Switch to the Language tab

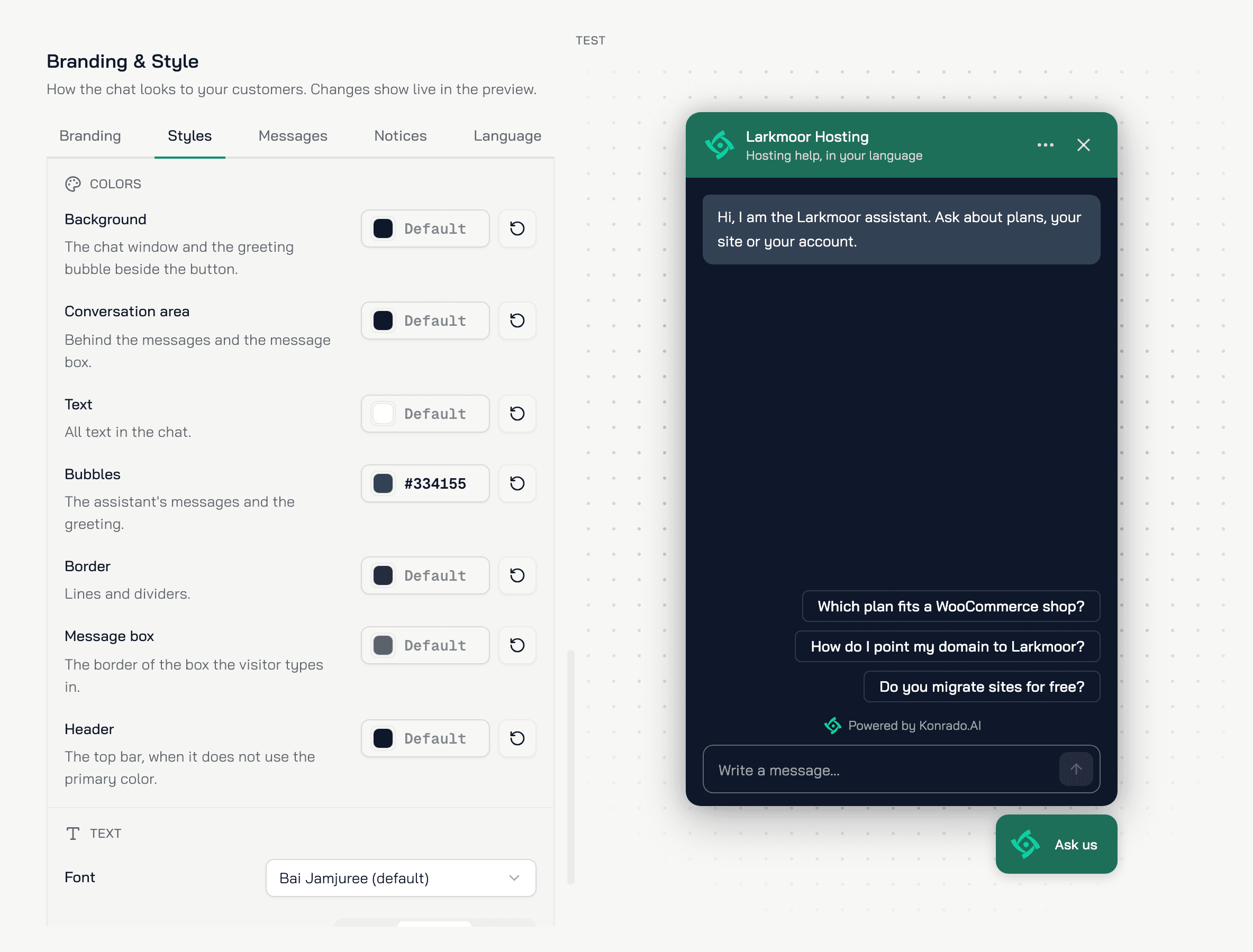pos(507,136)
